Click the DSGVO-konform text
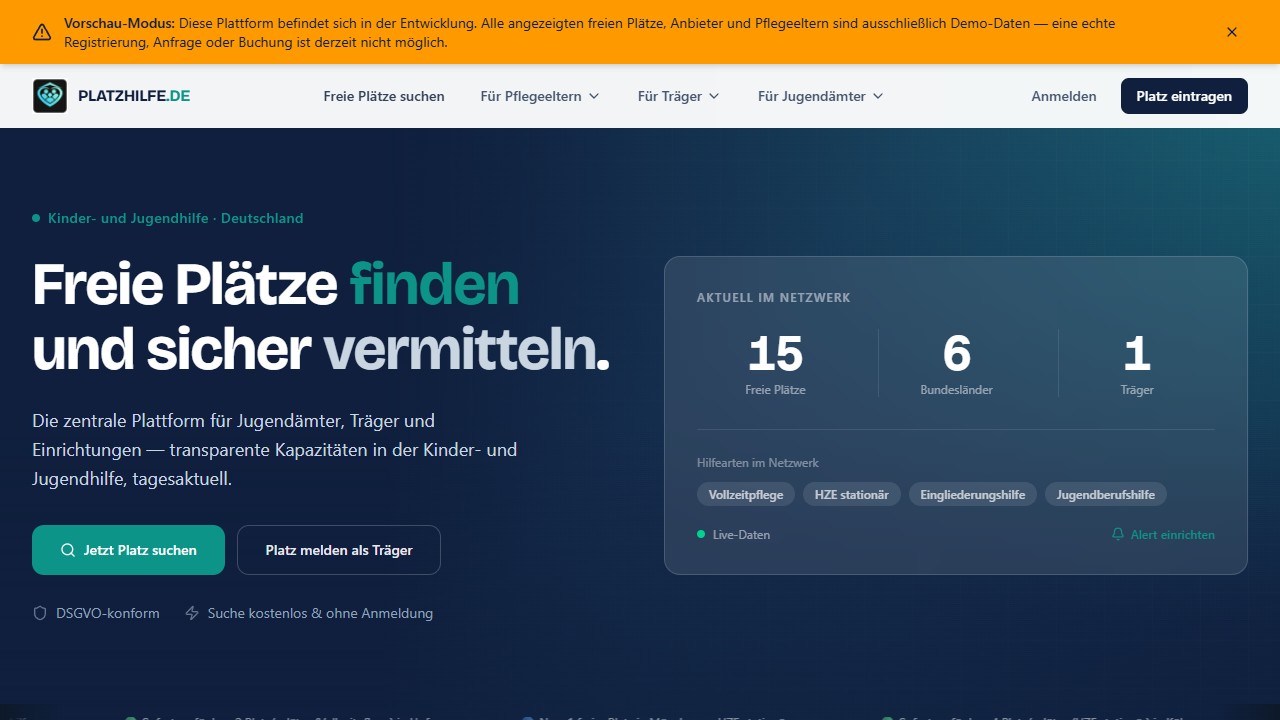 [x=108, y=613]
